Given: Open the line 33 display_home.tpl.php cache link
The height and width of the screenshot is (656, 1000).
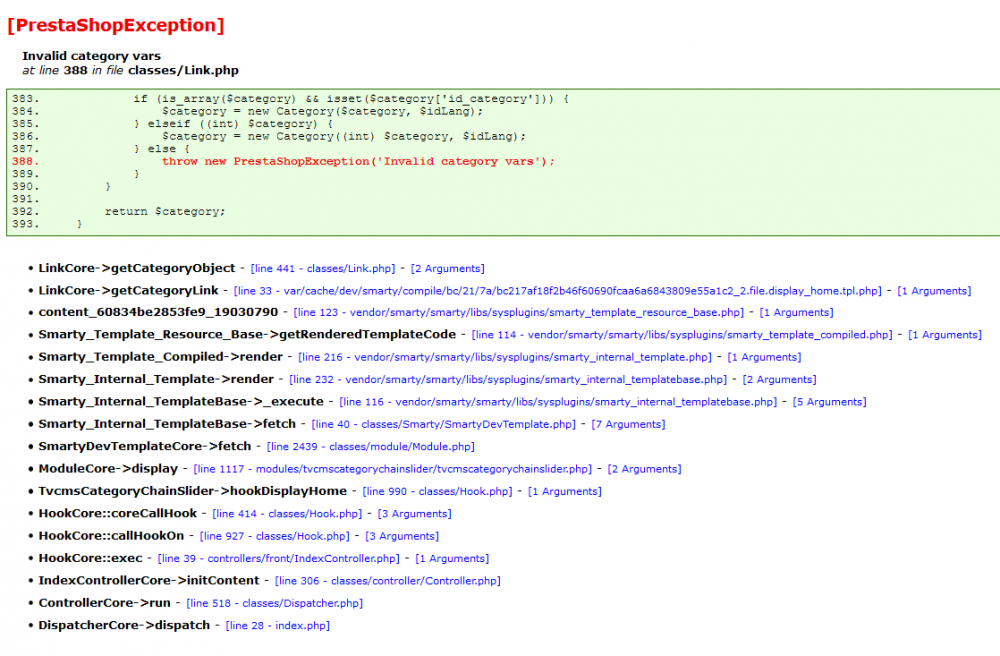Looking at the screenshot, I should coord(557,291).
